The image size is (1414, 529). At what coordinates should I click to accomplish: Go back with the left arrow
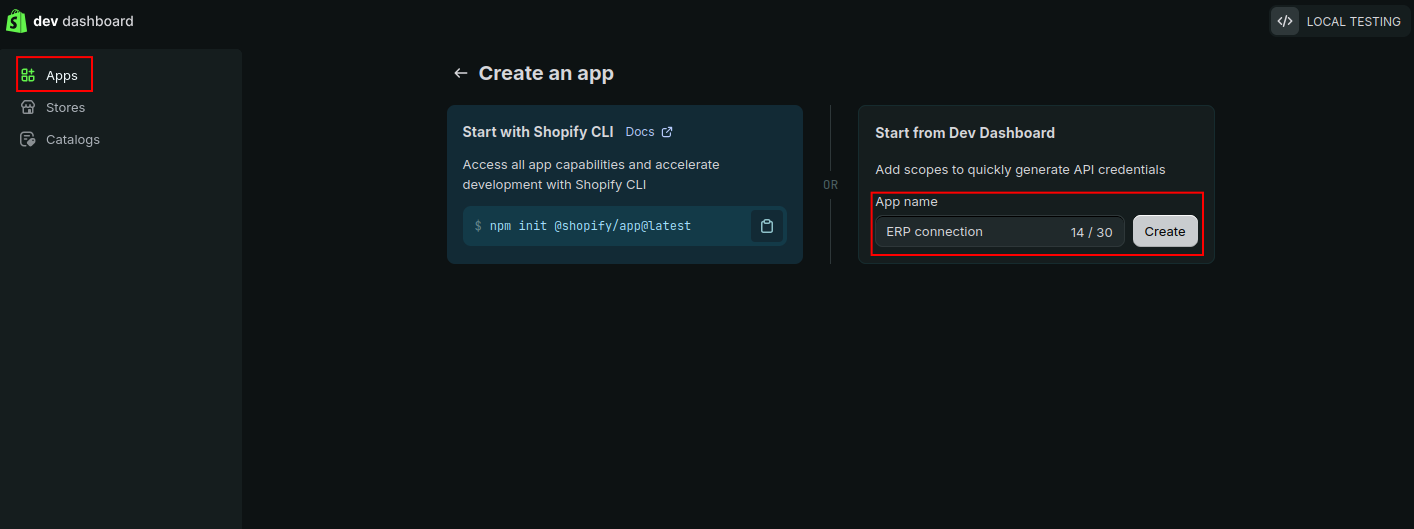(460, 73)
